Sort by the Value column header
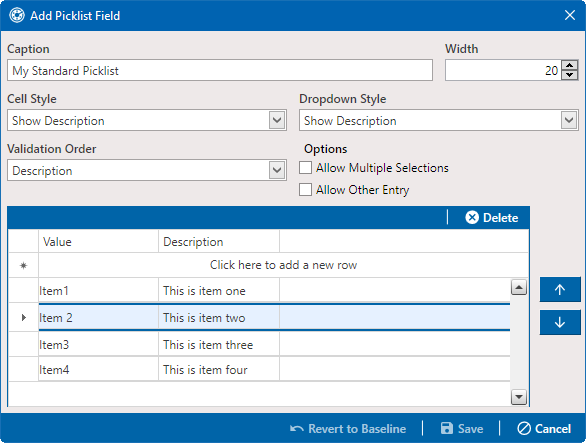 (98, 242)
